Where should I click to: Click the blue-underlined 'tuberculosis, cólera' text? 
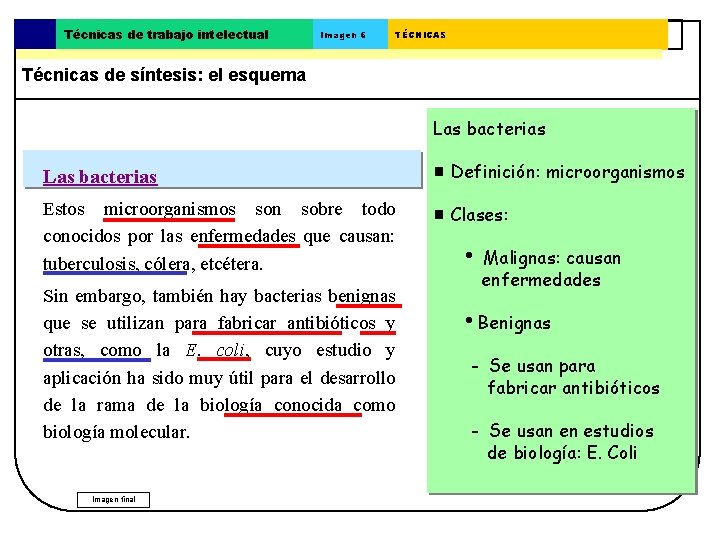click(x=116, y=264)
